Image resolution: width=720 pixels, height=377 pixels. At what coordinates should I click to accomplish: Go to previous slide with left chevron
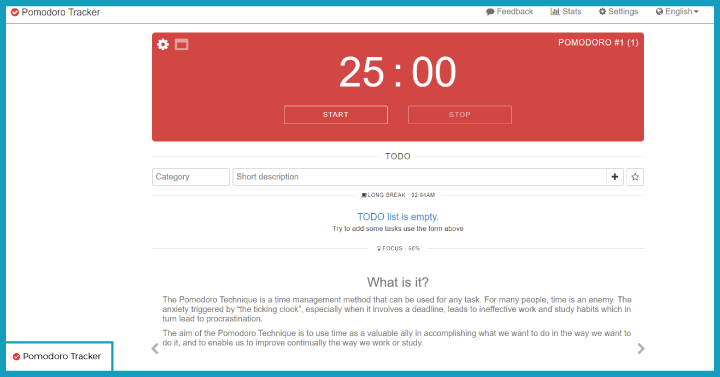pos(155,349)
